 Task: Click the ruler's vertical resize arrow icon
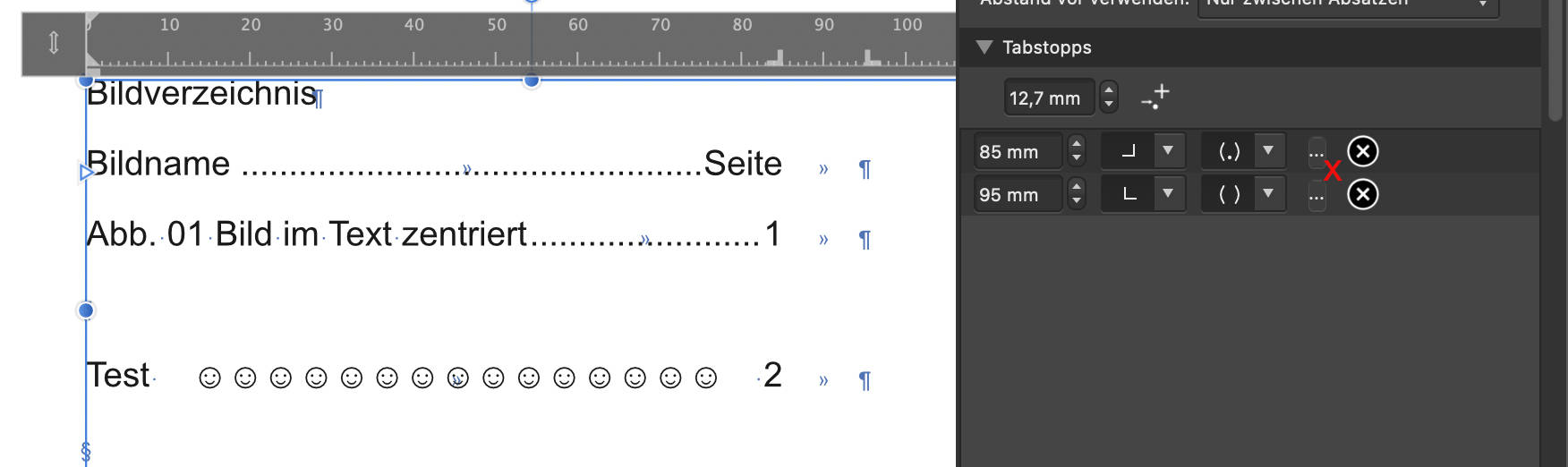(54, 42)
